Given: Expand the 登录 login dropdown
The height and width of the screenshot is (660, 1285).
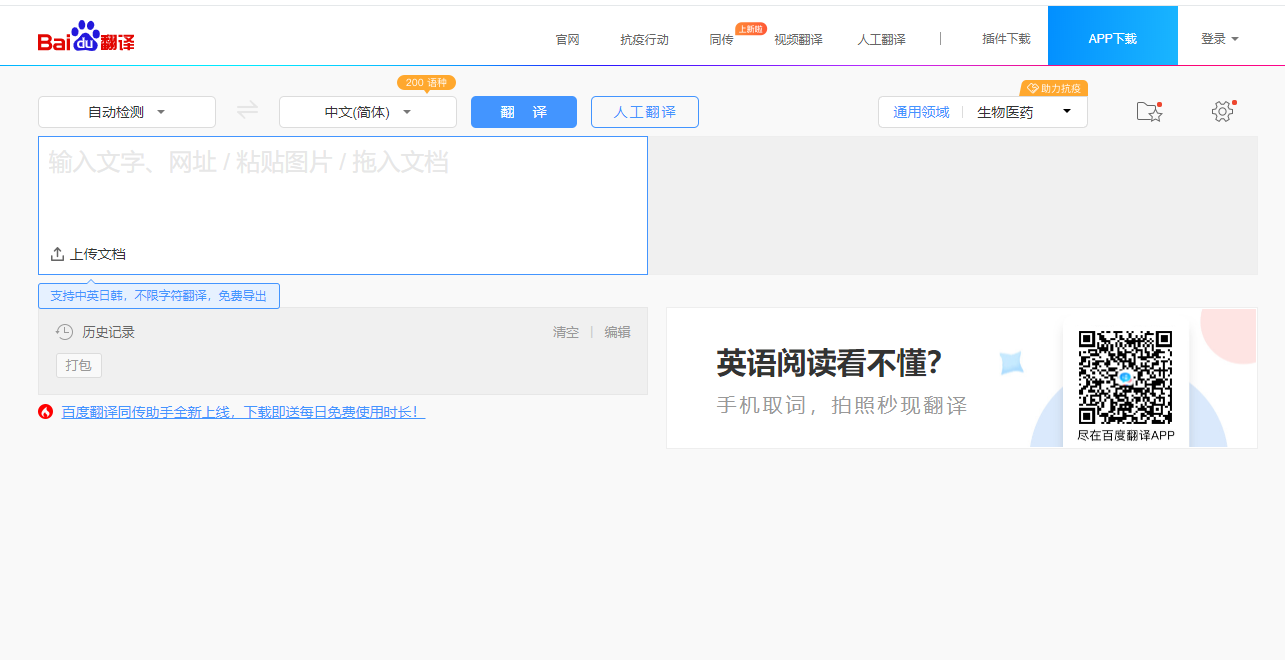Looking at the screenshot, I should [x=1220, y=37].
